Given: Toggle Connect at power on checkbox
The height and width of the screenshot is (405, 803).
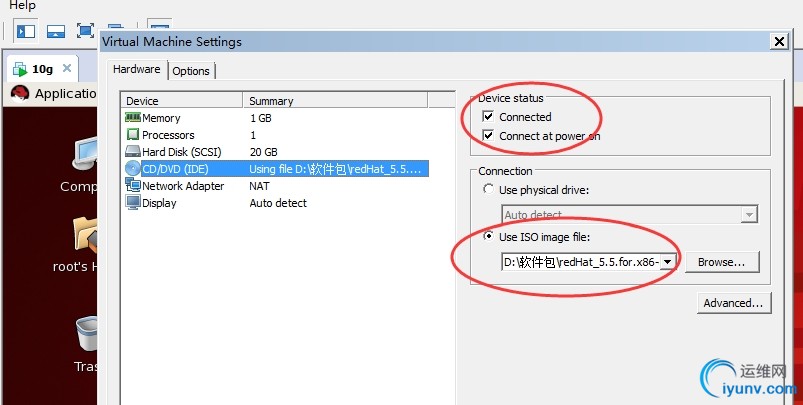Looking at the screenshot, I should click(488, 136).
